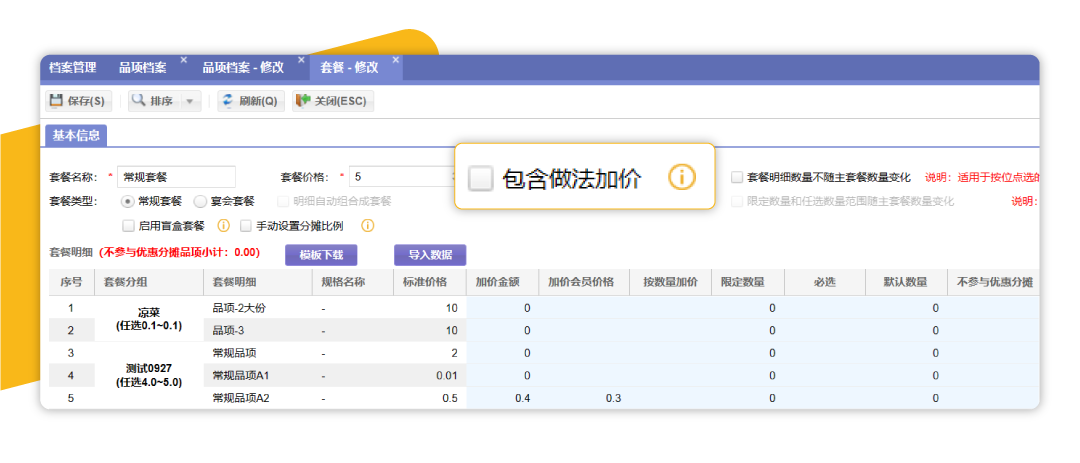The height and width of the screenshot is (463, 1080).
Task: Click the 套餐明细 column header
Action: point(258,282)
